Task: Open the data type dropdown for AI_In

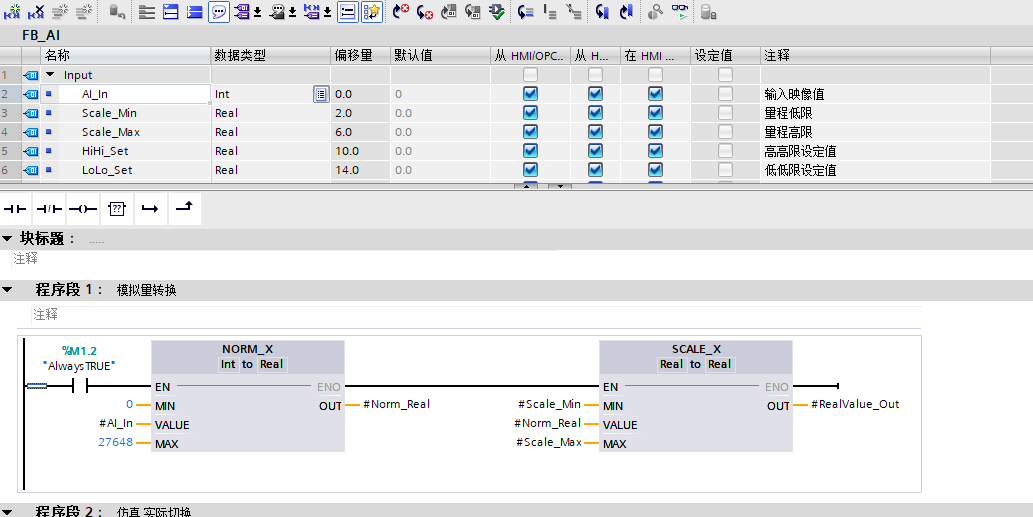Action: (320, 94)
